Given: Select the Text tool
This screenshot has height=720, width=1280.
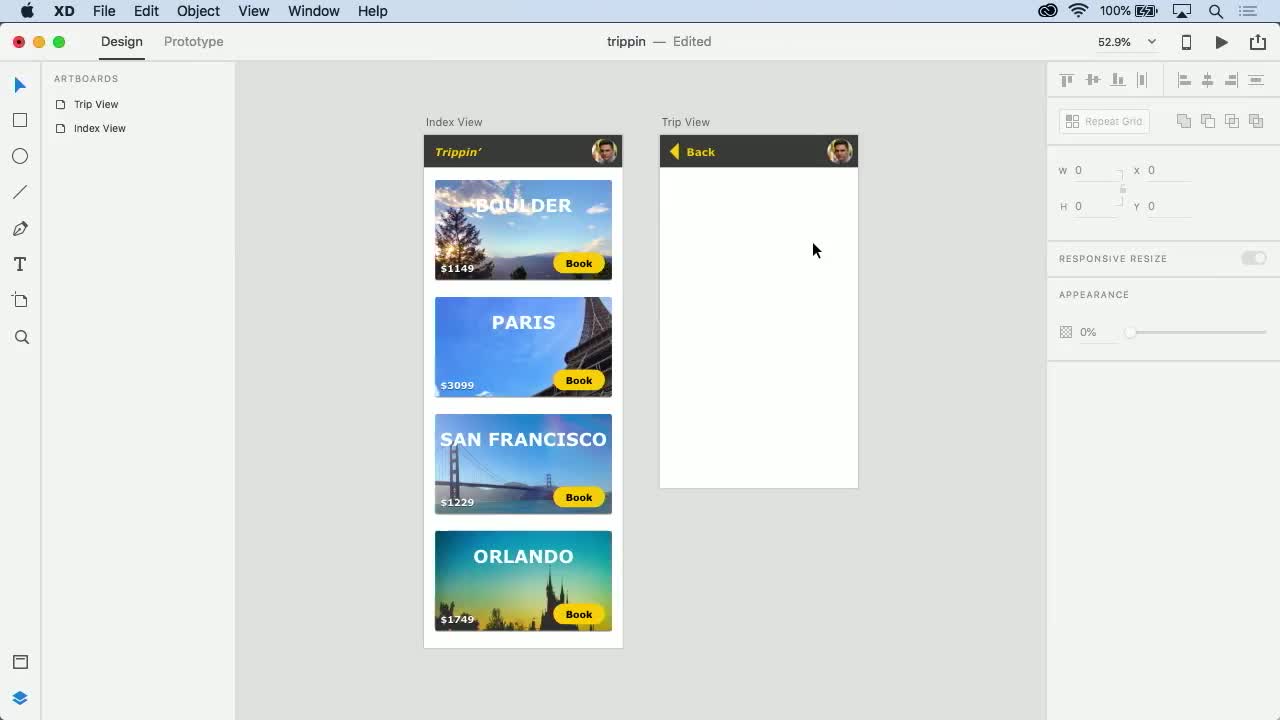Looking at the screenshot, I should 20,265.
